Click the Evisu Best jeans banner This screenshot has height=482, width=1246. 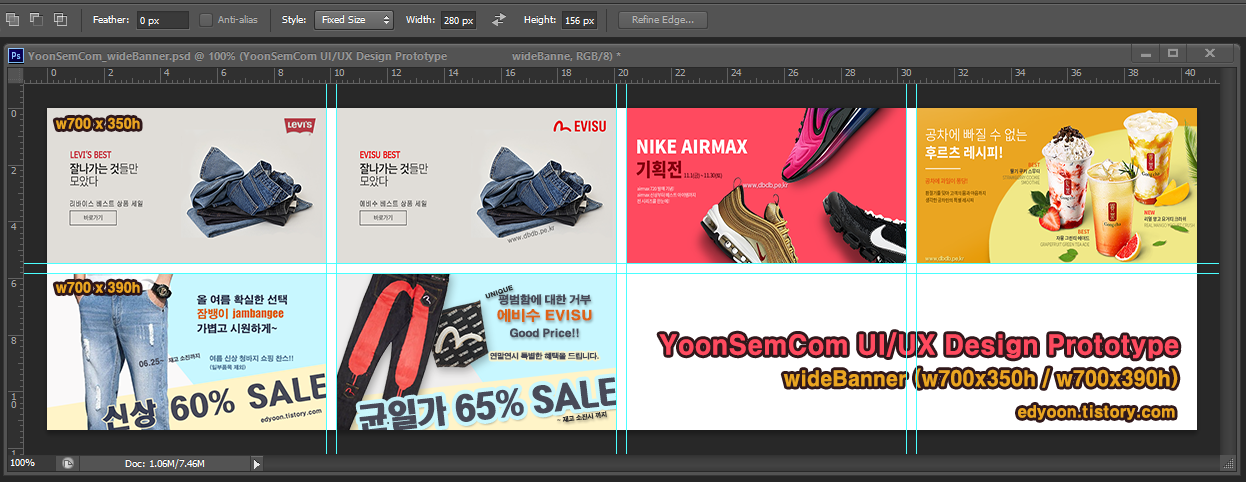(476, 186)
